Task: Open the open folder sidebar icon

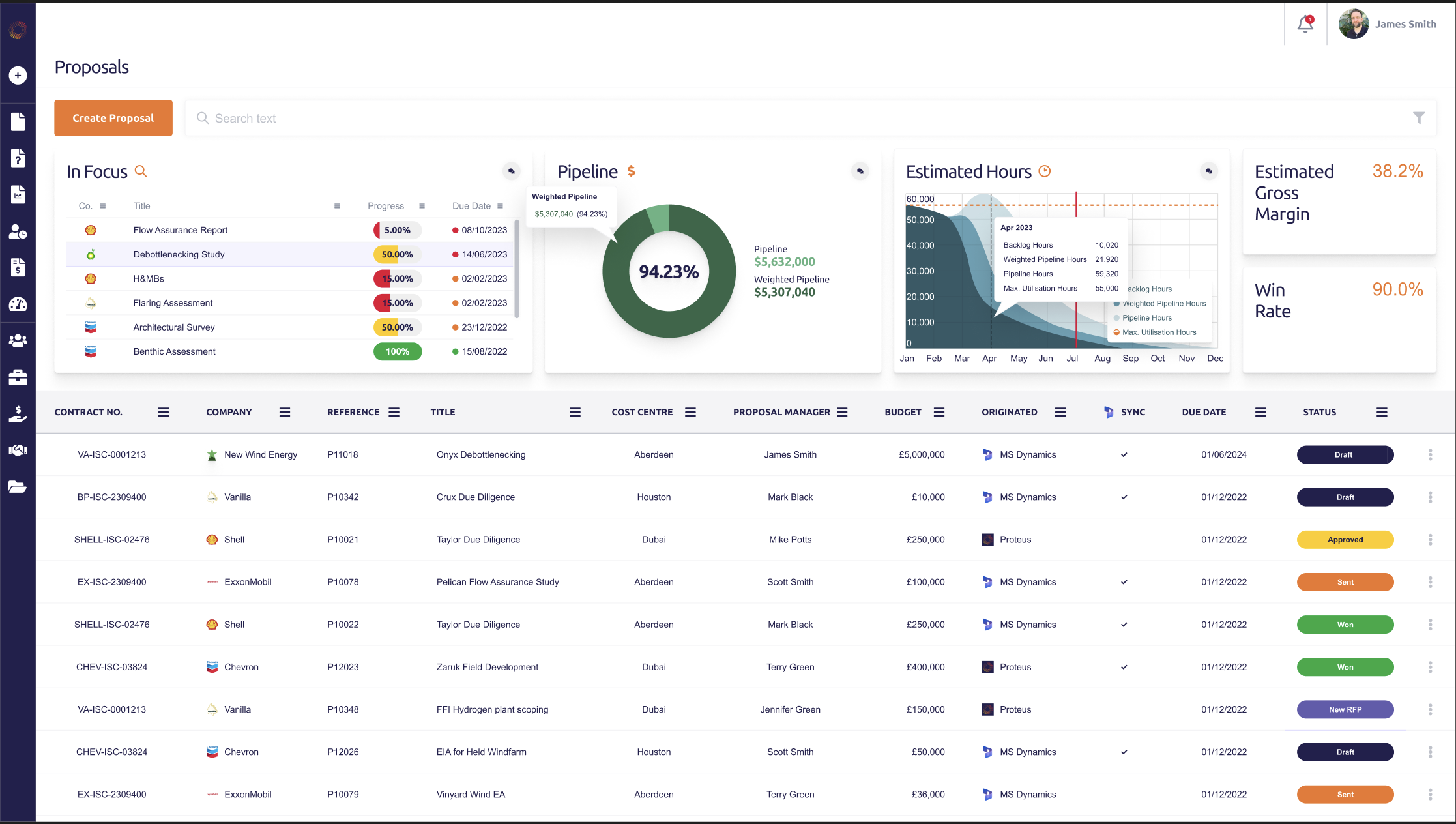Action: pyautogui.click(x=18, y=486)
